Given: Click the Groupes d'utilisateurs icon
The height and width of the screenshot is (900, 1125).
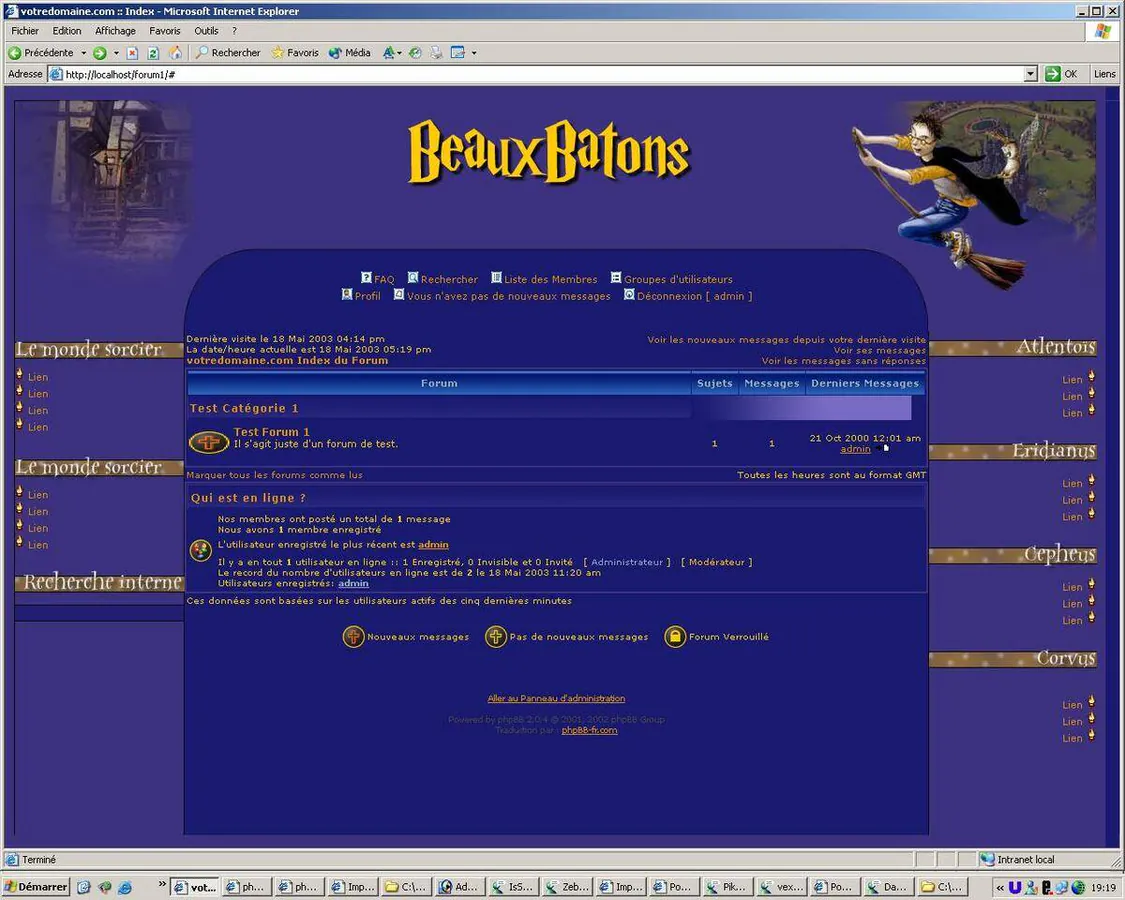Looking at the screenshot, I should pos(616,278).
